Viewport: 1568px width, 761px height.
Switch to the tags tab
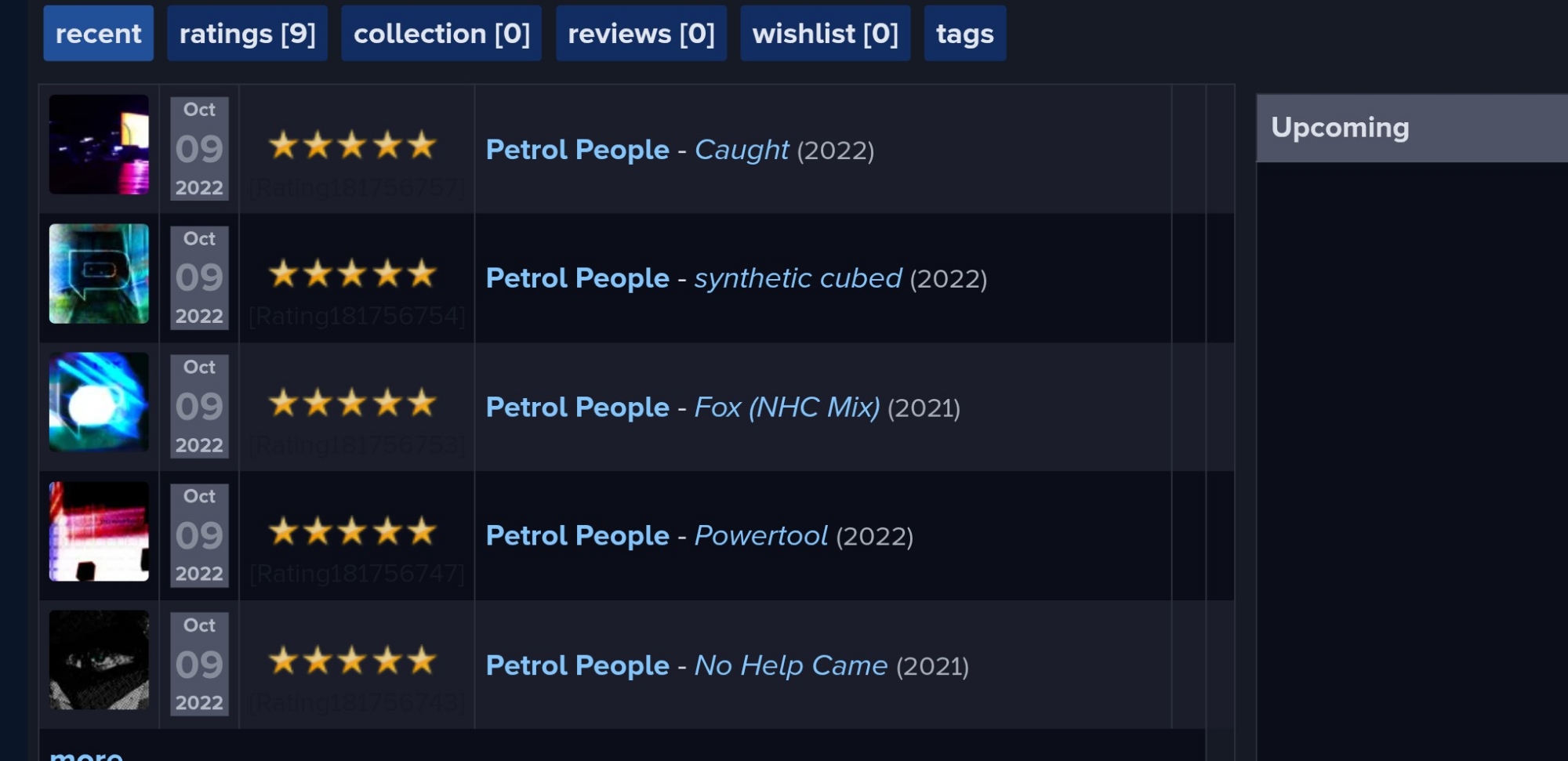click(x=964, y=34)
